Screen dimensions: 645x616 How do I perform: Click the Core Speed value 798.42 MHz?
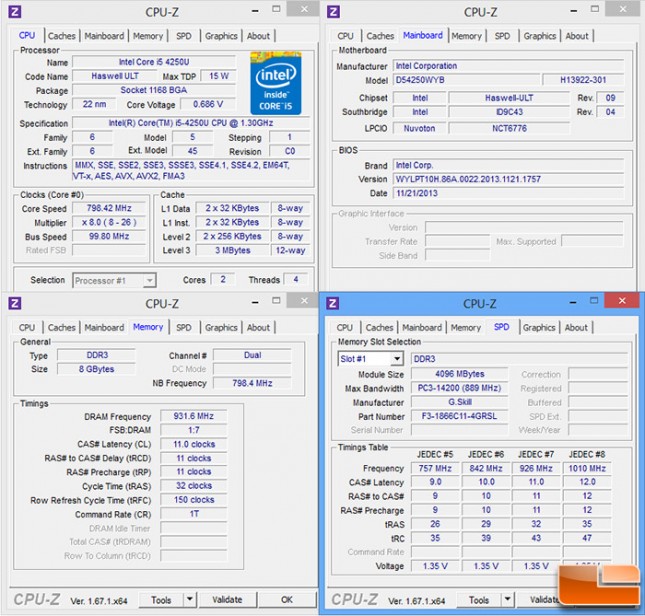pyautogui.click(x=109, y=208)
